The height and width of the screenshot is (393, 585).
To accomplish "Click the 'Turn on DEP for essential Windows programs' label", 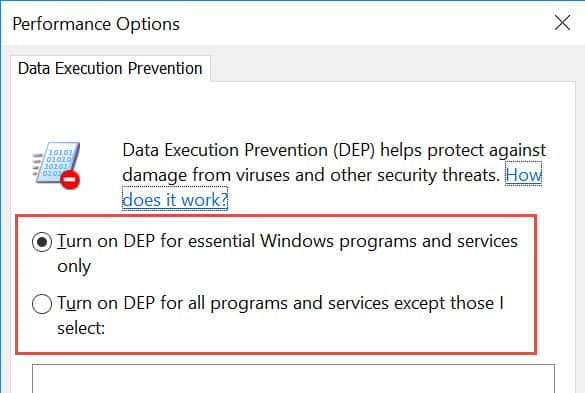I will (x=287, y=253).
